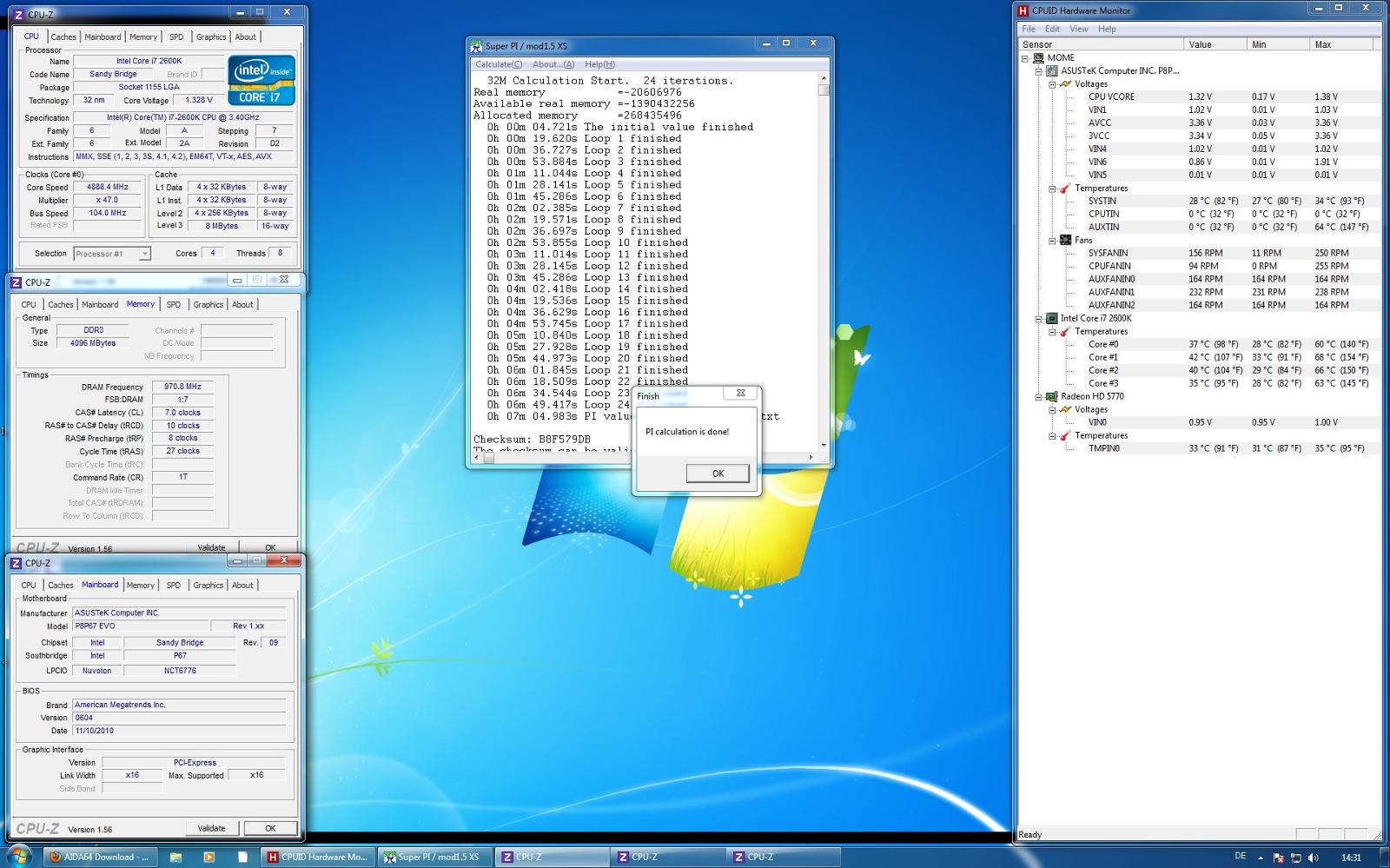Click the thermometer icon beside ASUSTeK Temperatures

(1065, 188)
